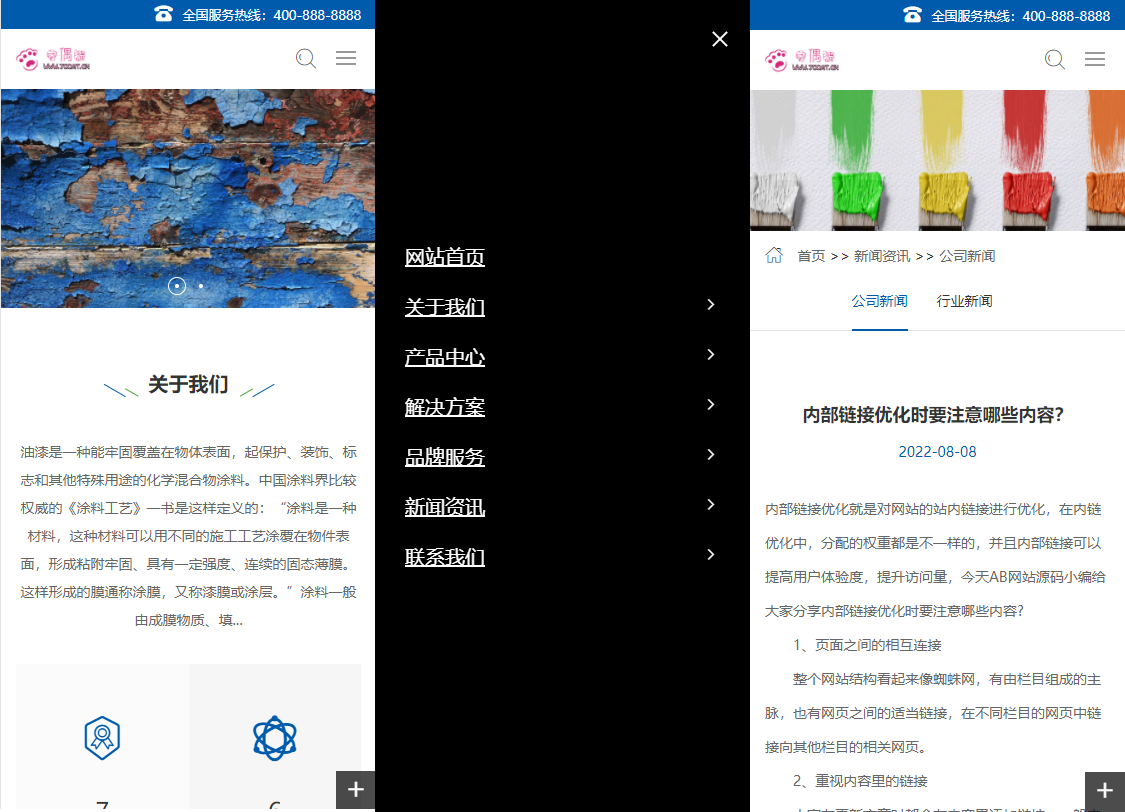Expand the 解决方案 submenu chevron
1125x812 pixels.
click(x=710, y=405)
